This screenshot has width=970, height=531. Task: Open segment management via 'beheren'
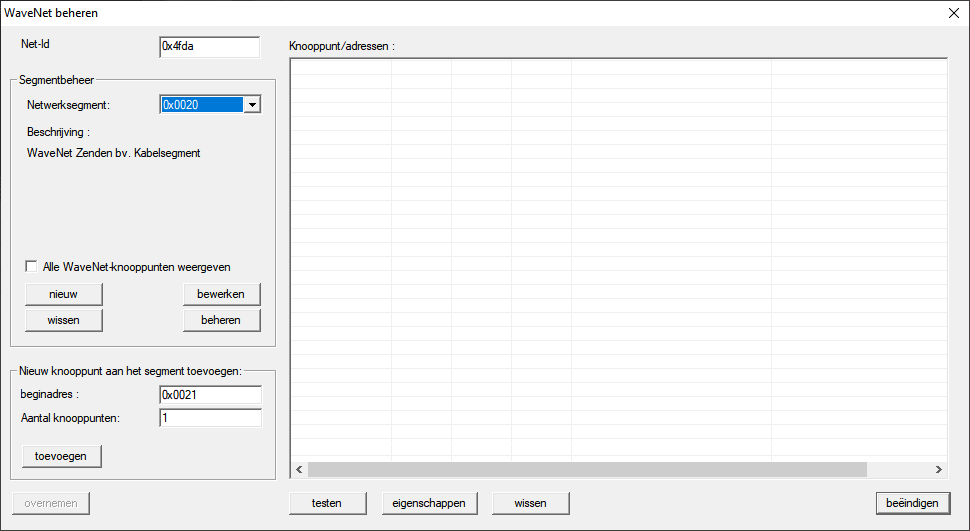click(221, 320)
